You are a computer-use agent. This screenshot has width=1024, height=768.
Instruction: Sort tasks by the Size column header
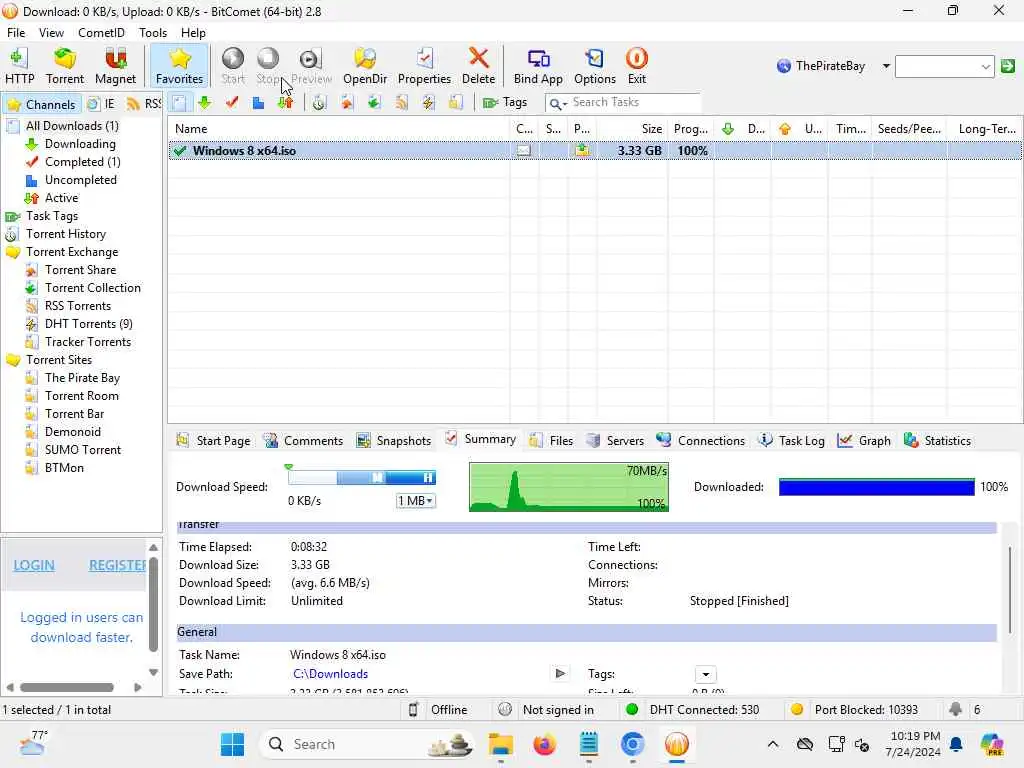pyautogui.click(x=632, y=129)
